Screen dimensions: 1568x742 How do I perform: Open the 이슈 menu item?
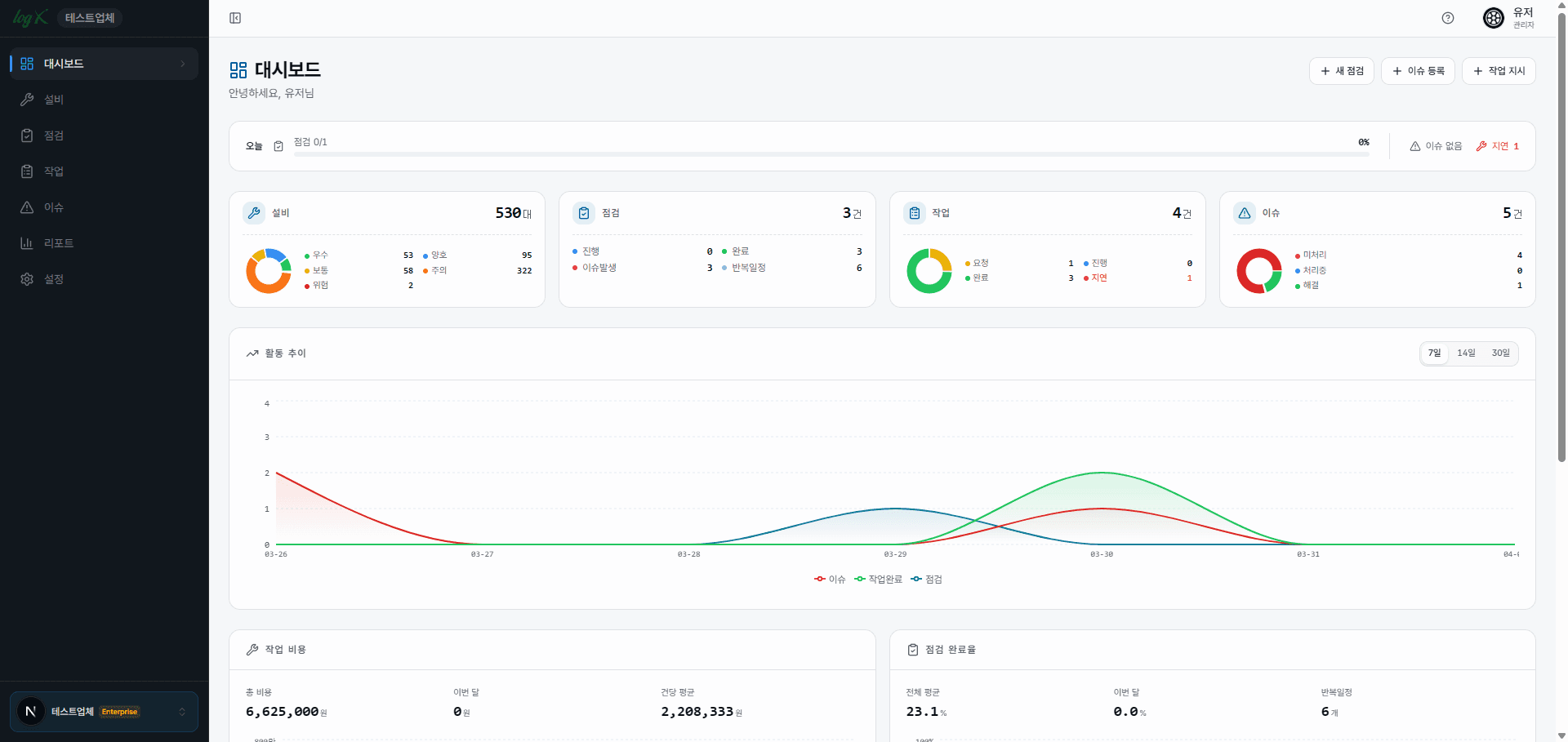(105, 207)
